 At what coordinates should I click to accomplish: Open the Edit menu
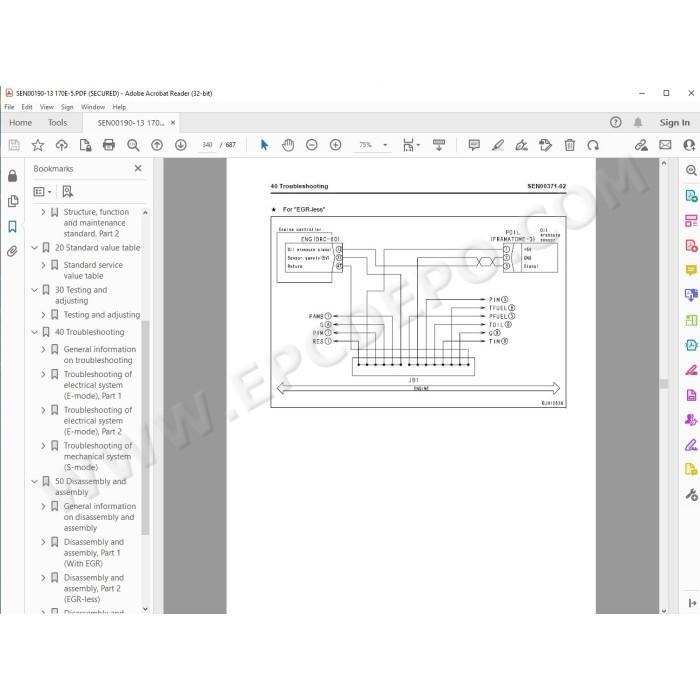27,107
